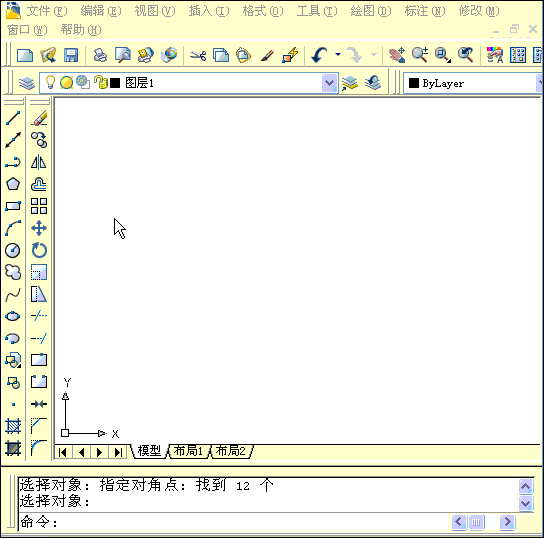Open the undo history dropdown arrow
Image resolution: width=544 pixels, height=538 pixels.
point(338,54)
